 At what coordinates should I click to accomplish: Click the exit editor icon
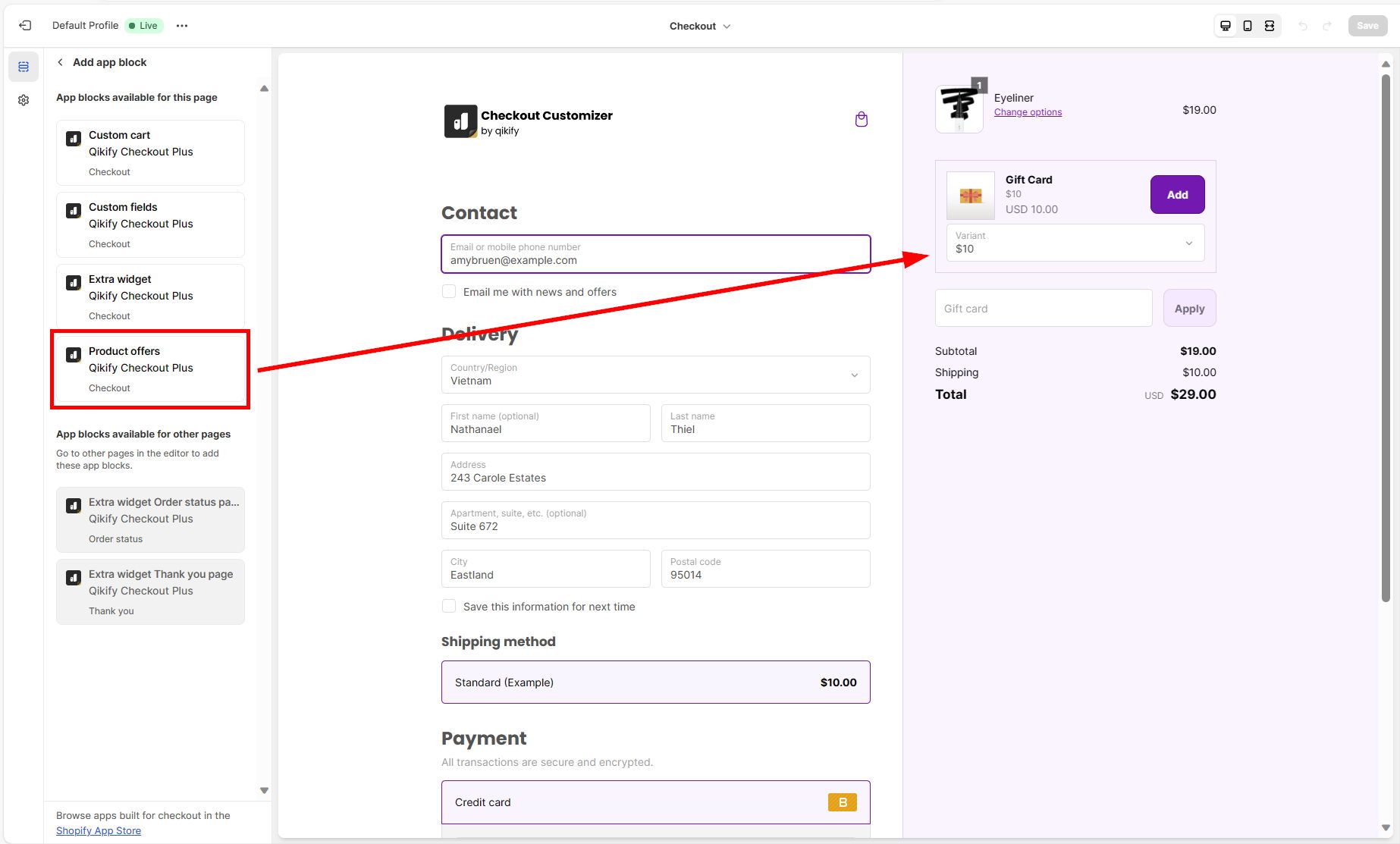tap(25, 26)
